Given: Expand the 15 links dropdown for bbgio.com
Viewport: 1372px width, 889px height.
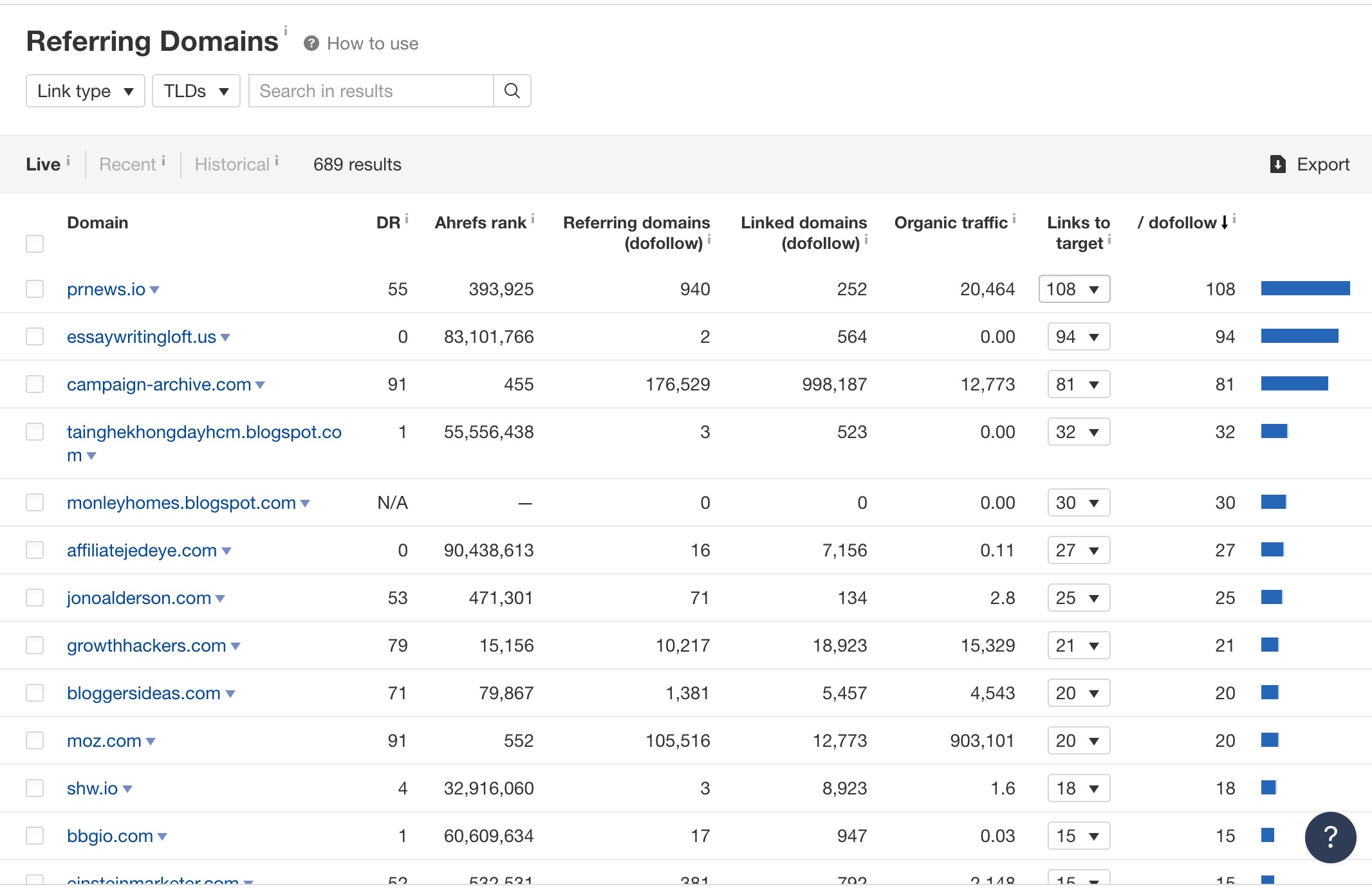Looking at the screenshot, I should [1079, 836].
